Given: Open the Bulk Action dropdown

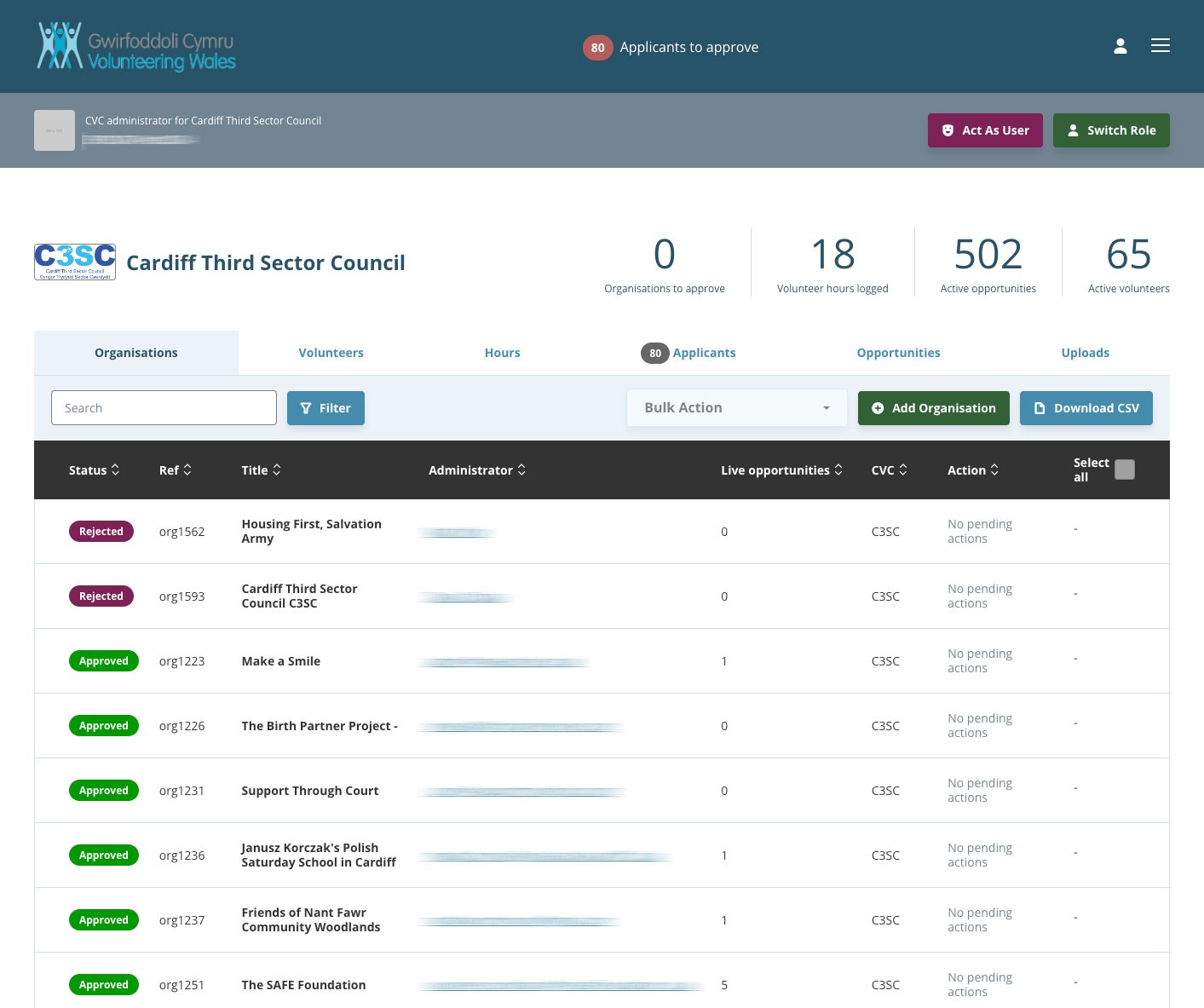Looking at the screenshot, I should [737, 408].
